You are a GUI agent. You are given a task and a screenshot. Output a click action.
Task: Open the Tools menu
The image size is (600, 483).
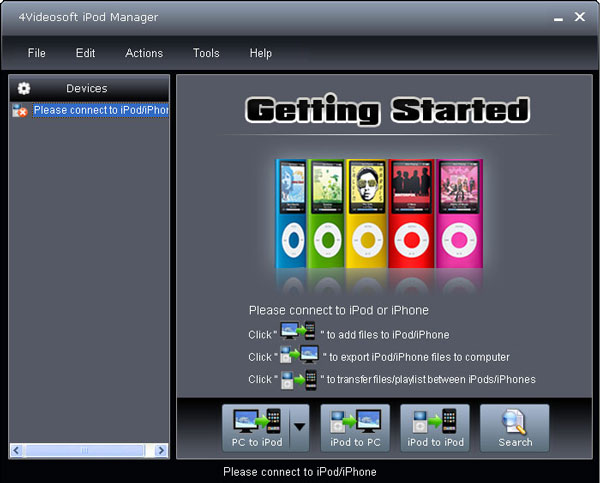(206, 53)
